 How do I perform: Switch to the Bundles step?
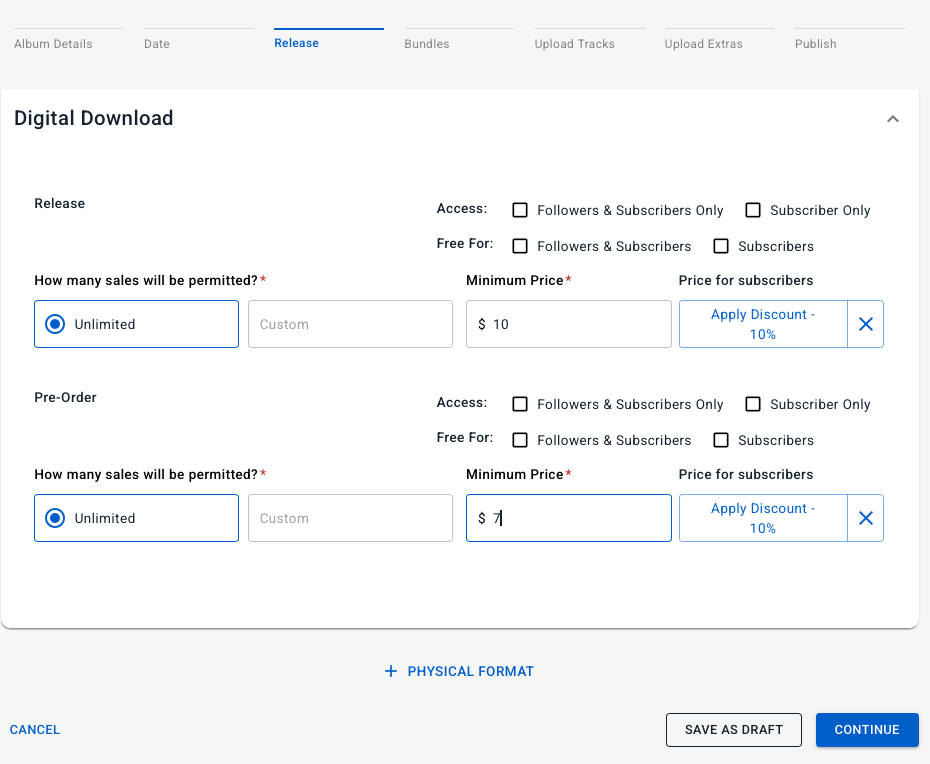427,44
